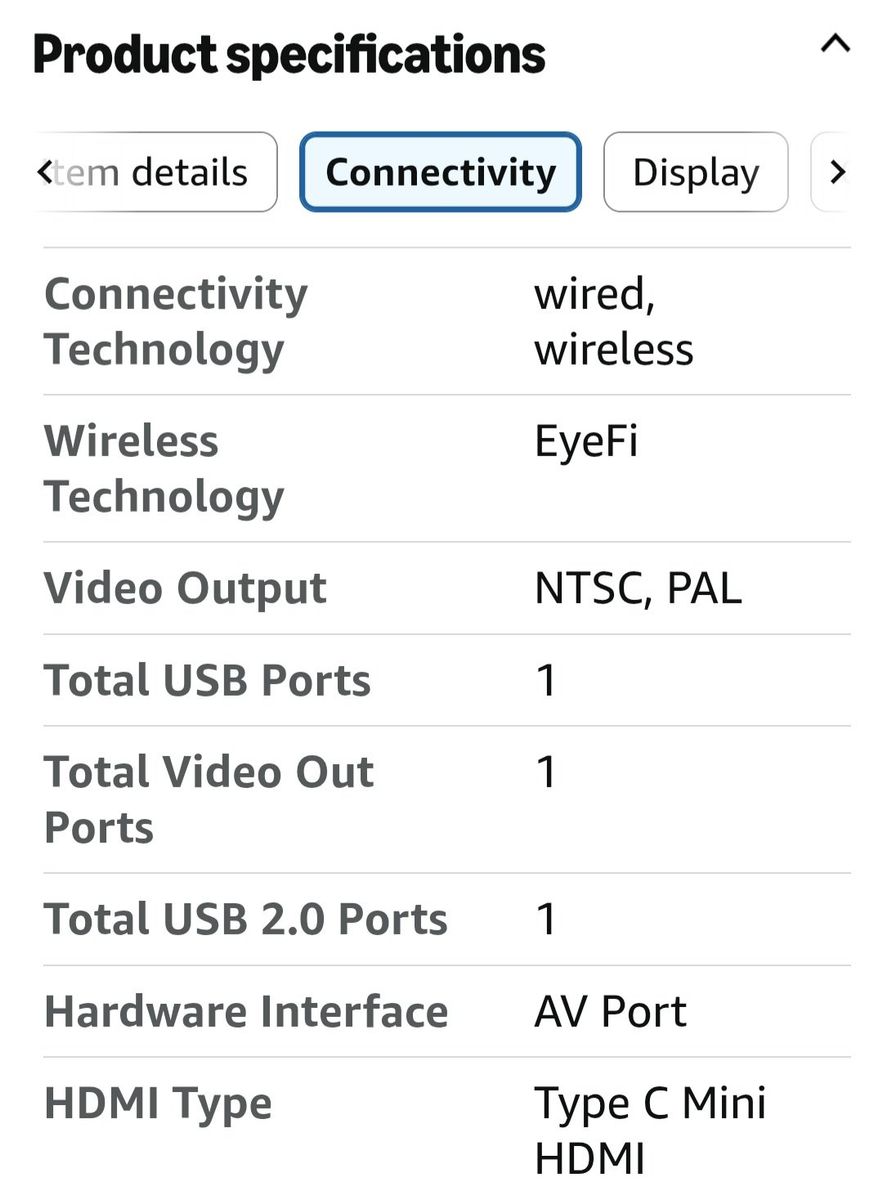This screenshot has height=1200, width=883.
Task: Click the Connectivity Technology row label
Action: click(x=176, y=321)
